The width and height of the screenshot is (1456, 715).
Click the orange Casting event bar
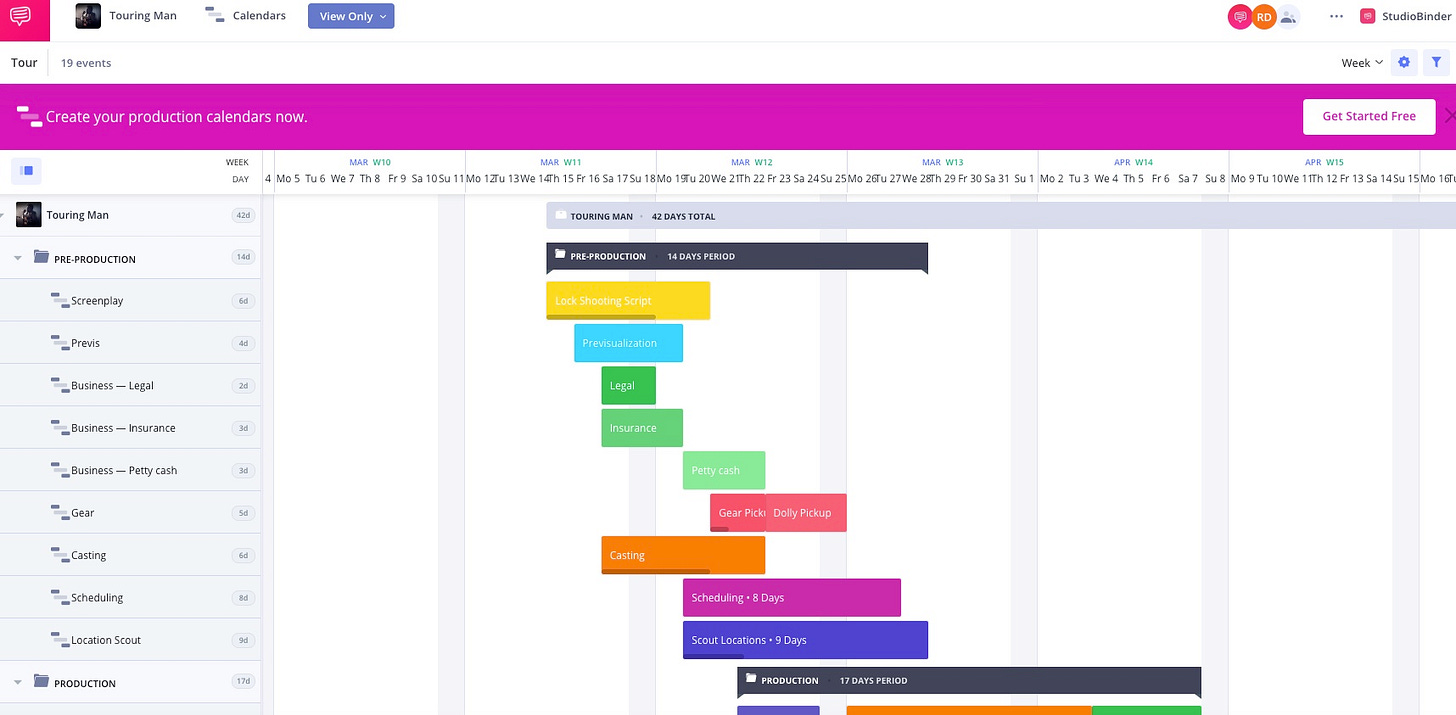click(683, 555)
